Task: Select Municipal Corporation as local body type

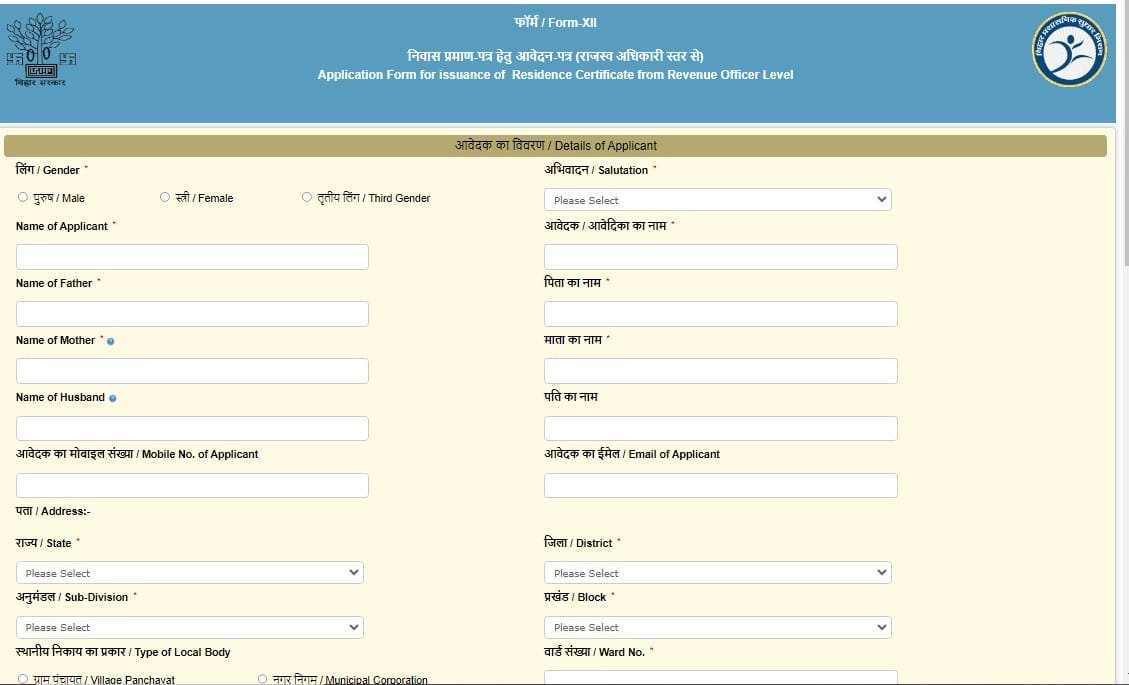Action: pos(260,679)
